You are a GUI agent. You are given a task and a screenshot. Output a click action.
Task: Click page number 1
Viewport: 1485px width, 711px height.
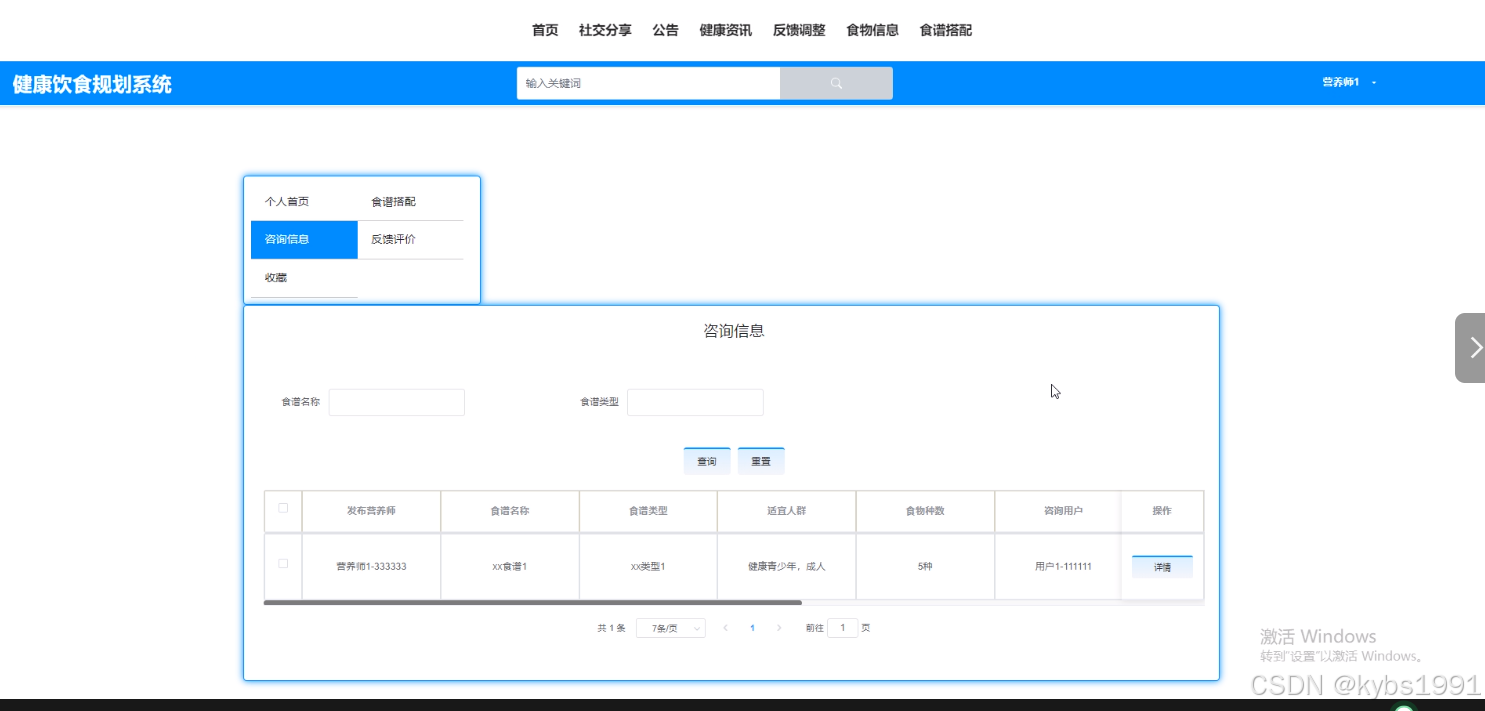tap(752, 628)
